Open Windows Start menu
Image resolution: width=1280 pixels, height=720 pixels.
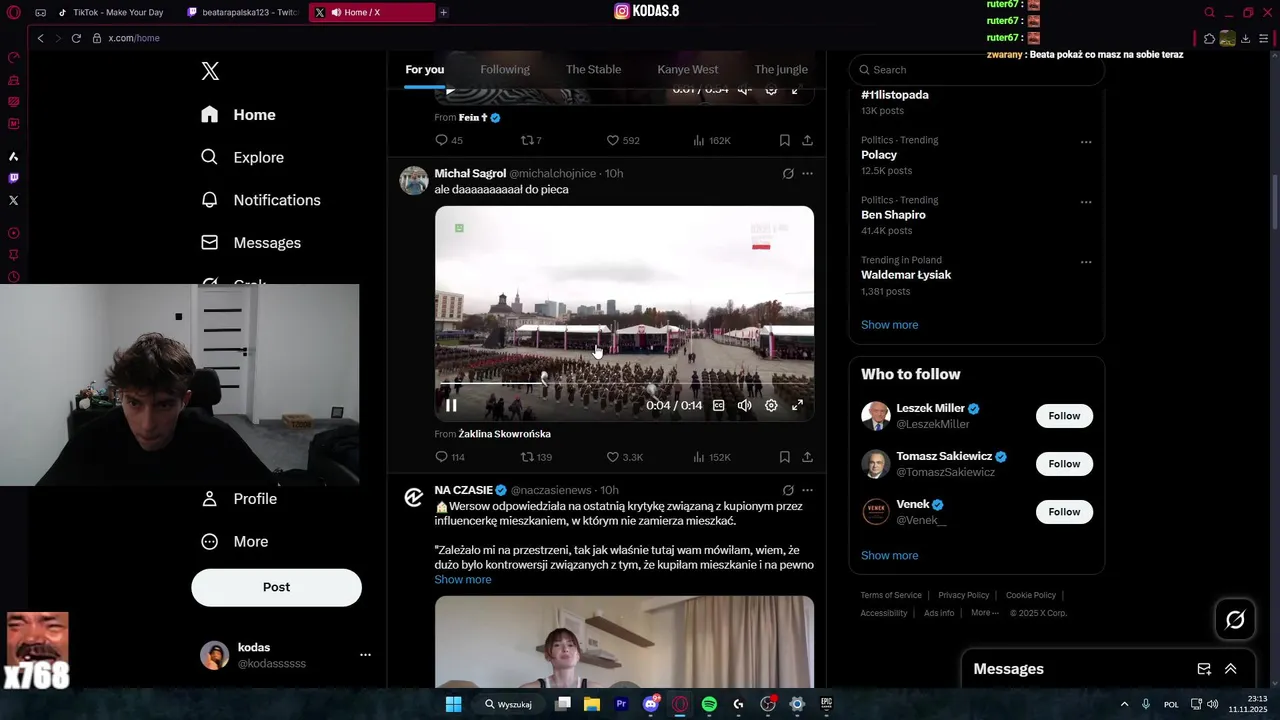coord(453,704)
